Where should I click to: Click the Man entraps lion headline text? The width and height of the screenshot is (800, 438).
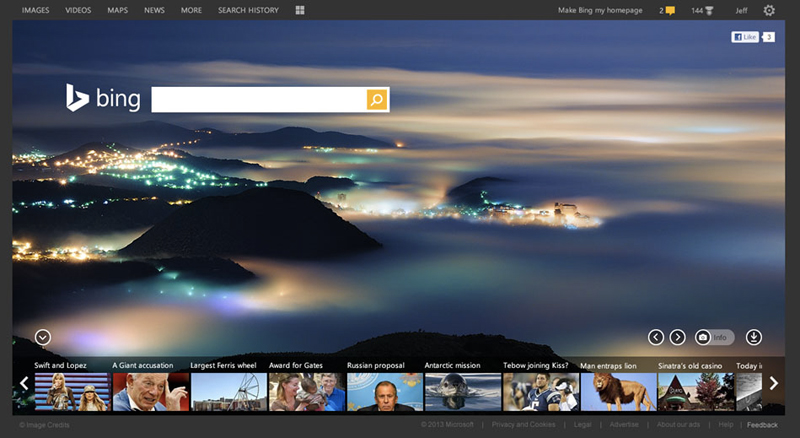[x=608, y=366]
